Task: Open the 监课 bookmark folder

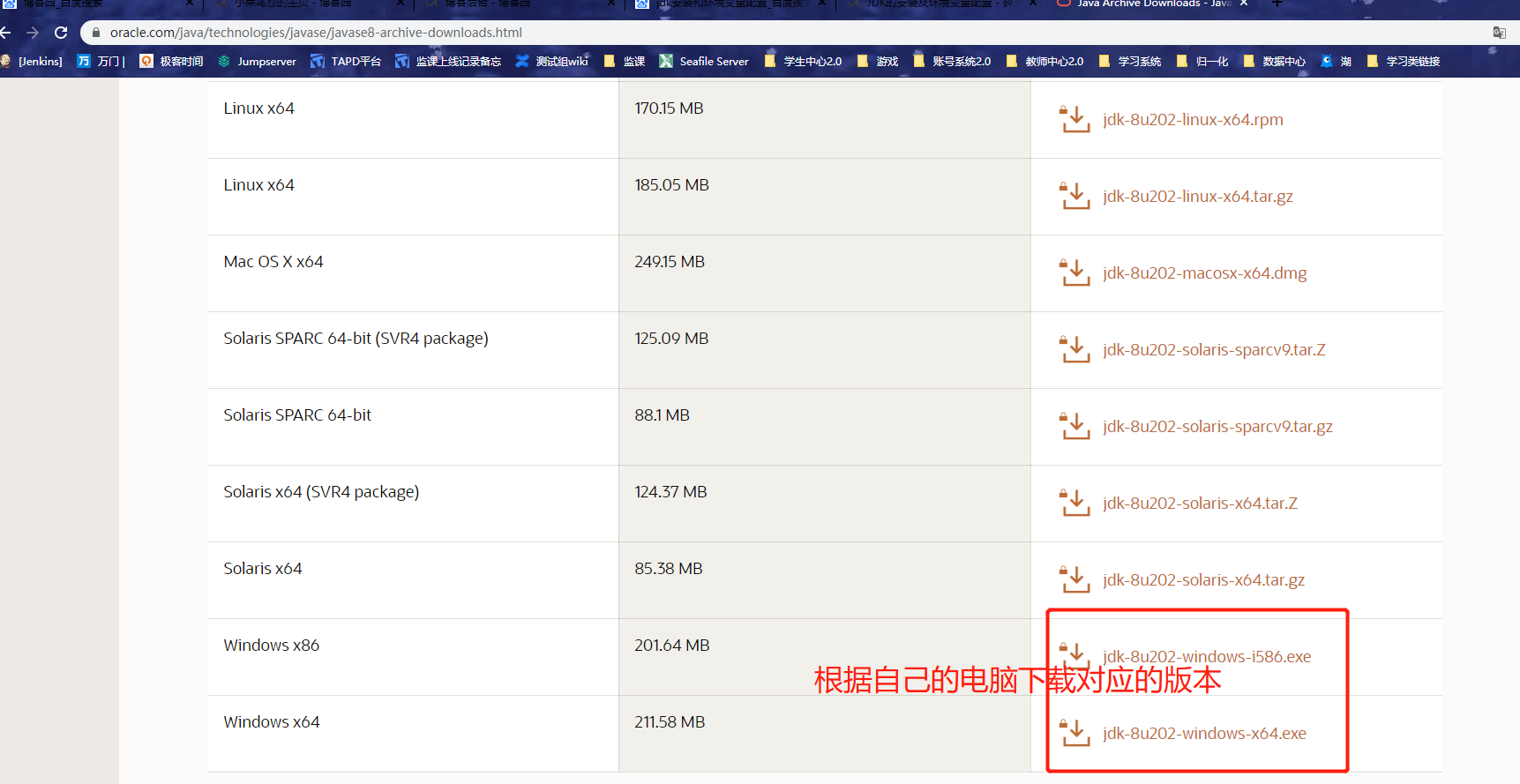Action: 625,61
